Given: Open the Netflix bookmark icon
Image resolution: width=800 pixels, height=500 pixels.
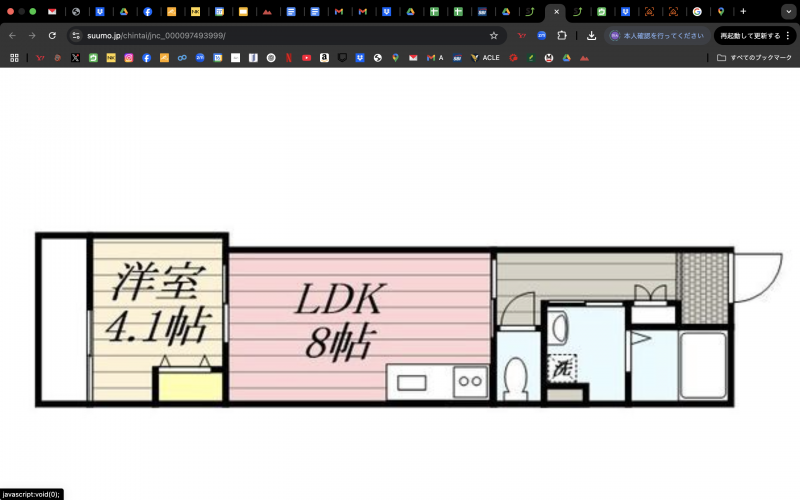Looking at the screenshot, I should click(289, 58).
